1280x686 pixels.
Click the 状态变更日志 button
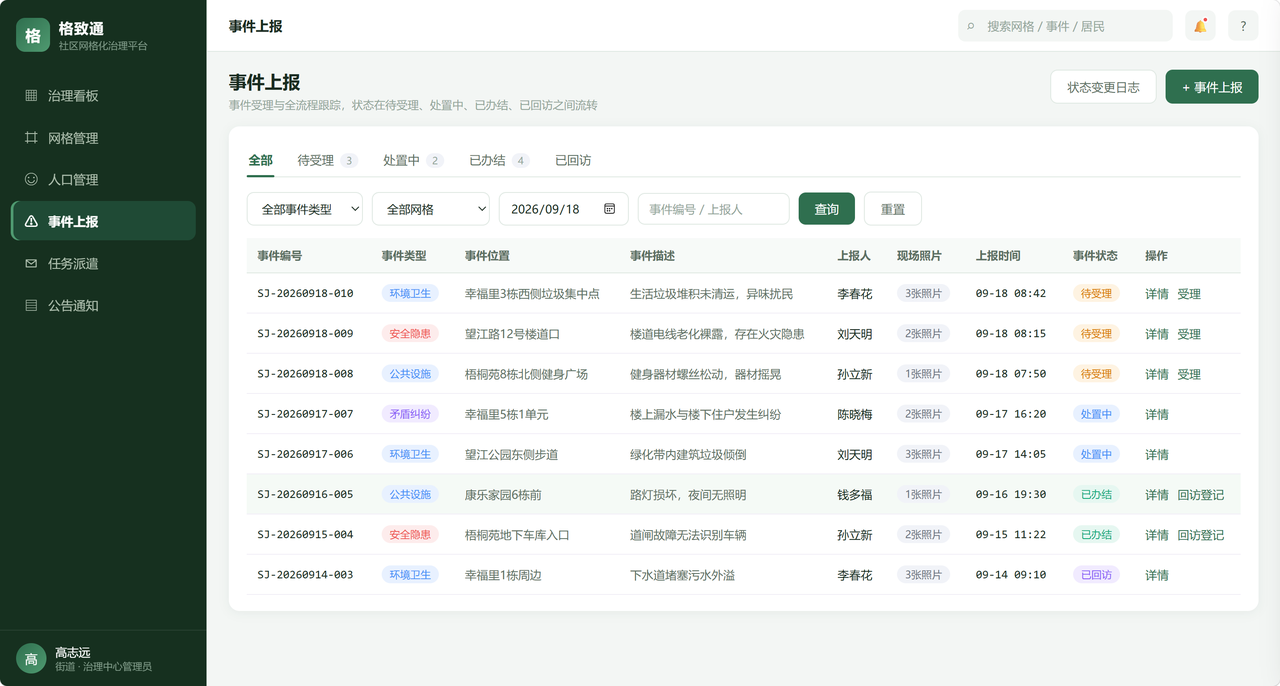pos(1103,87)
